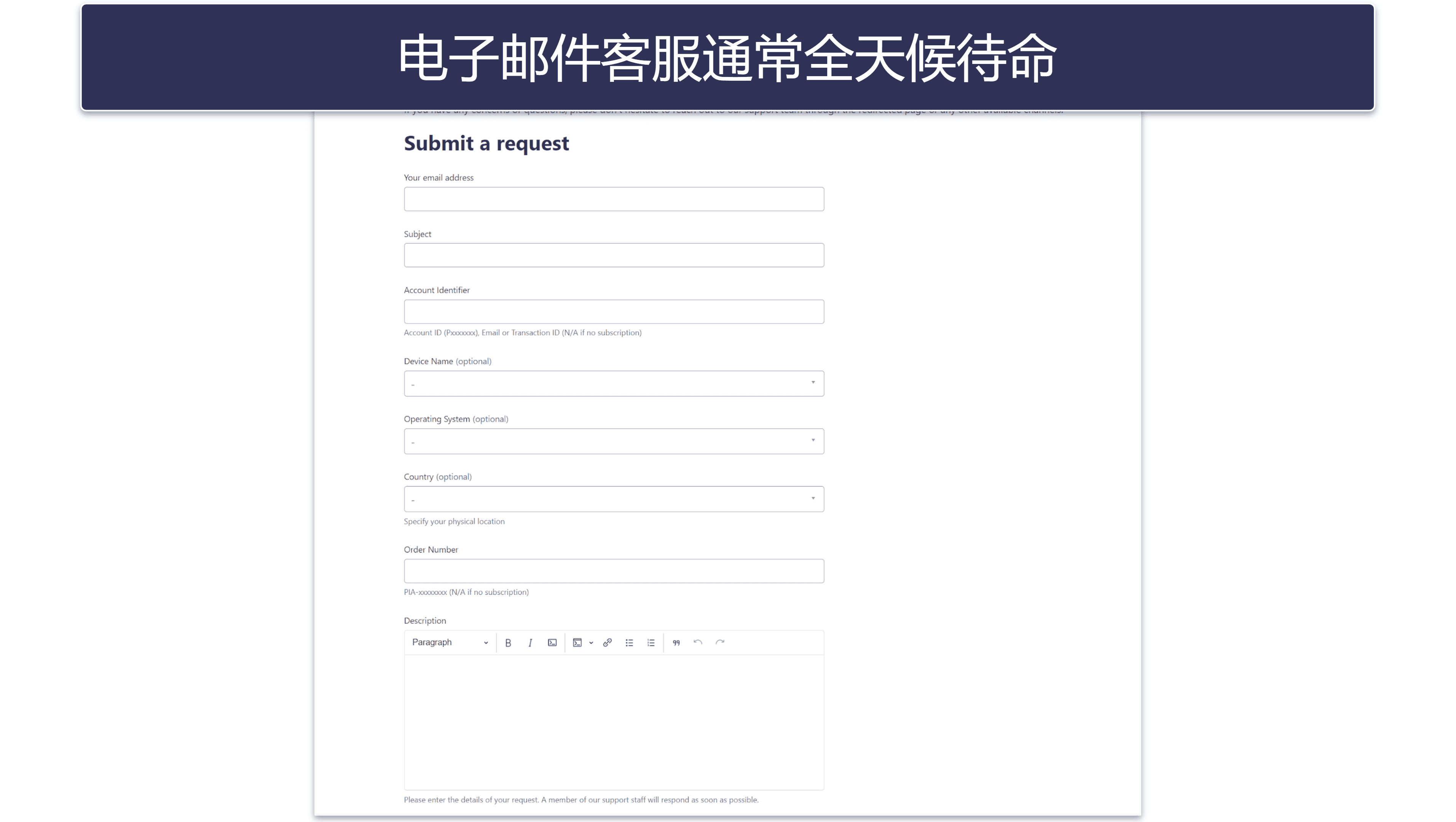Screen dimensions: 1456x822
Task: Click the Numbered list icon
Action: [650, 642]
